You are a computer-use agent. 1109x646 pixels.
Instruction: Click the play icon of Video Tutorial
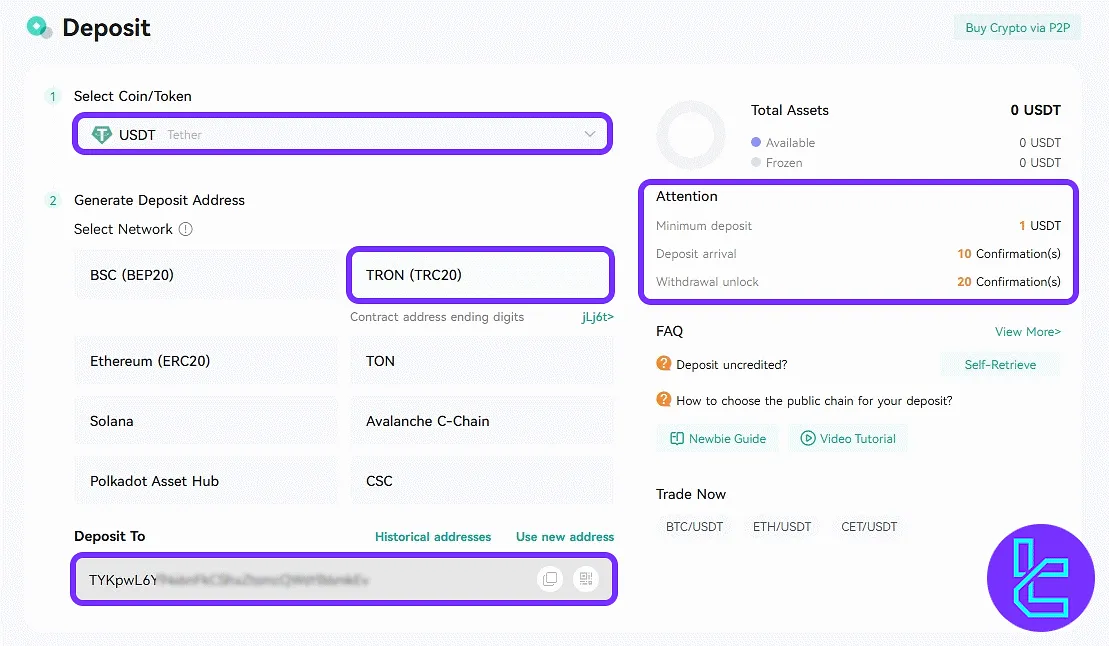pyautogui.click(x=808, y=439)
